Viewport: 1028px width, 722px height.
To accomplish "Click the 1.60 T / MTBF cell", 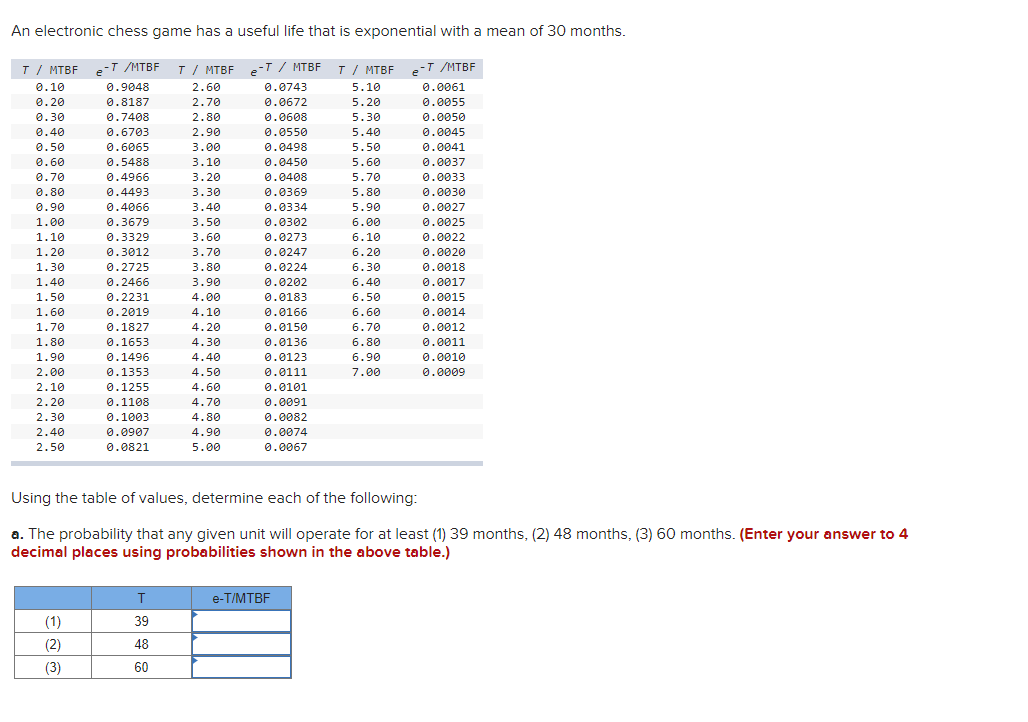I will [x=50, y=312].
